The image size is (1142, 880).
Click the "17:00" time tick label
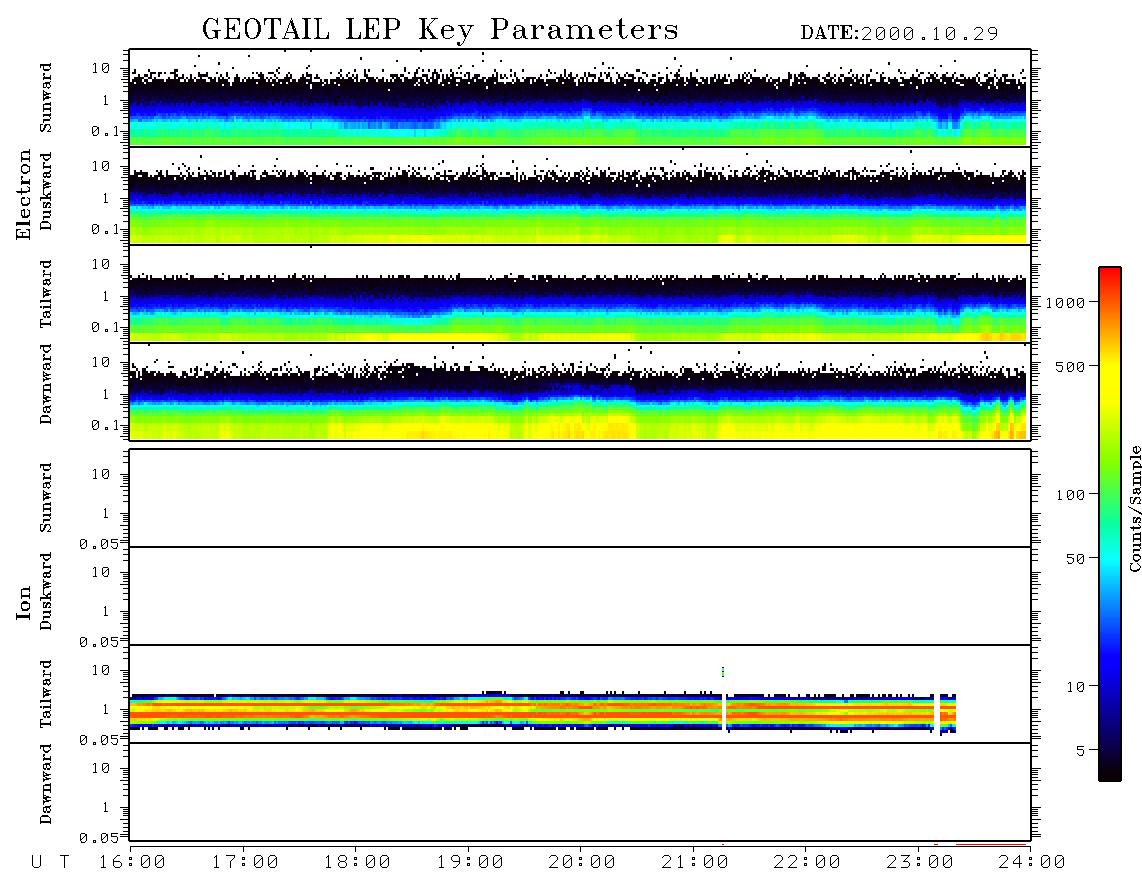pos(245,862)
